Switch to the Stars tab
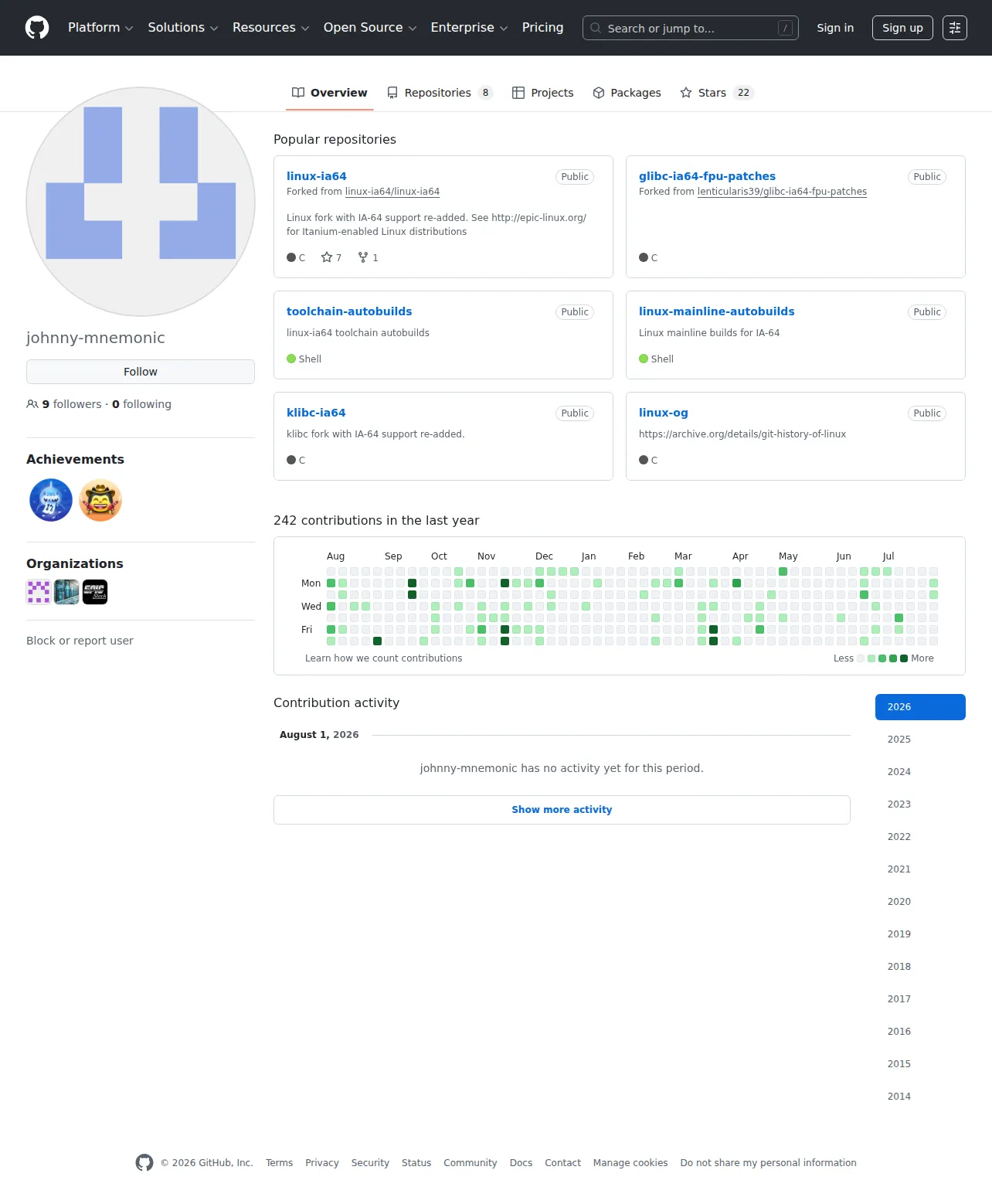Image resolution: width=992 pixels, height=1204 pixels. tap(716, 93)
